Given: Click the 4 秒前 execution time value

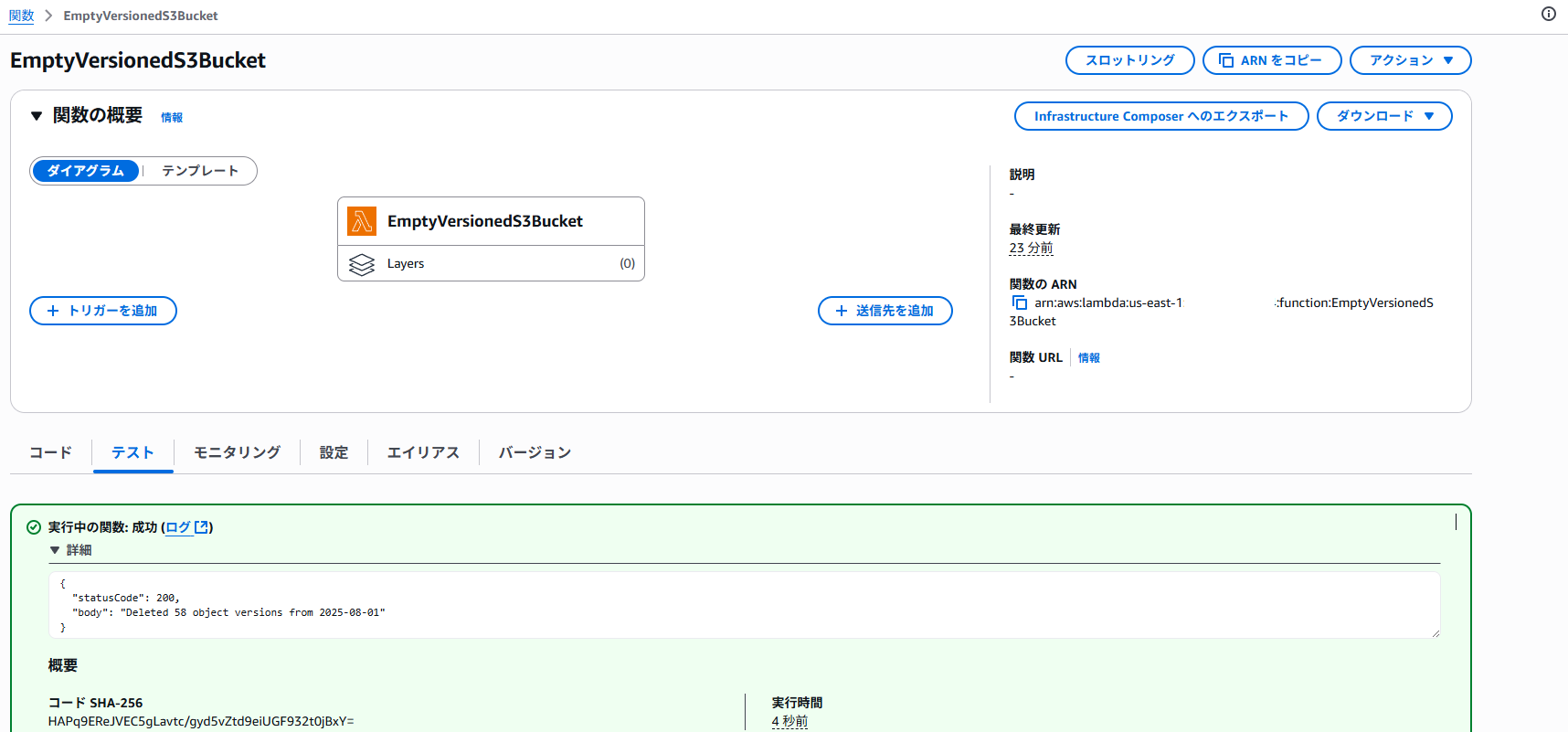Looking at the screenshot, I should coord(789,721).
